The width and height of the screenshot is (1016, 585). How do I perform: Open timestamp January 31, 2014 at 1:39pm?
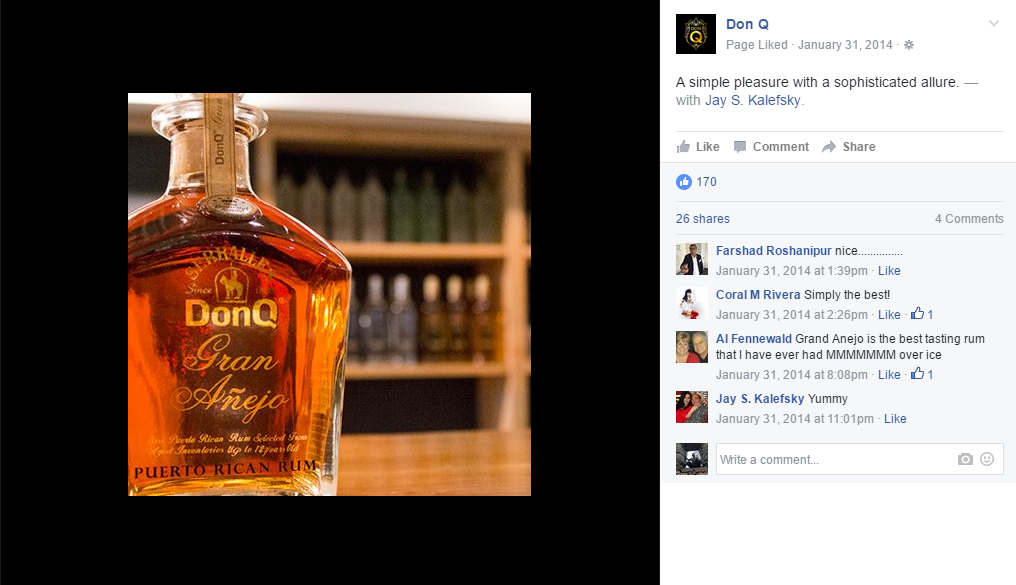point(791,271)
